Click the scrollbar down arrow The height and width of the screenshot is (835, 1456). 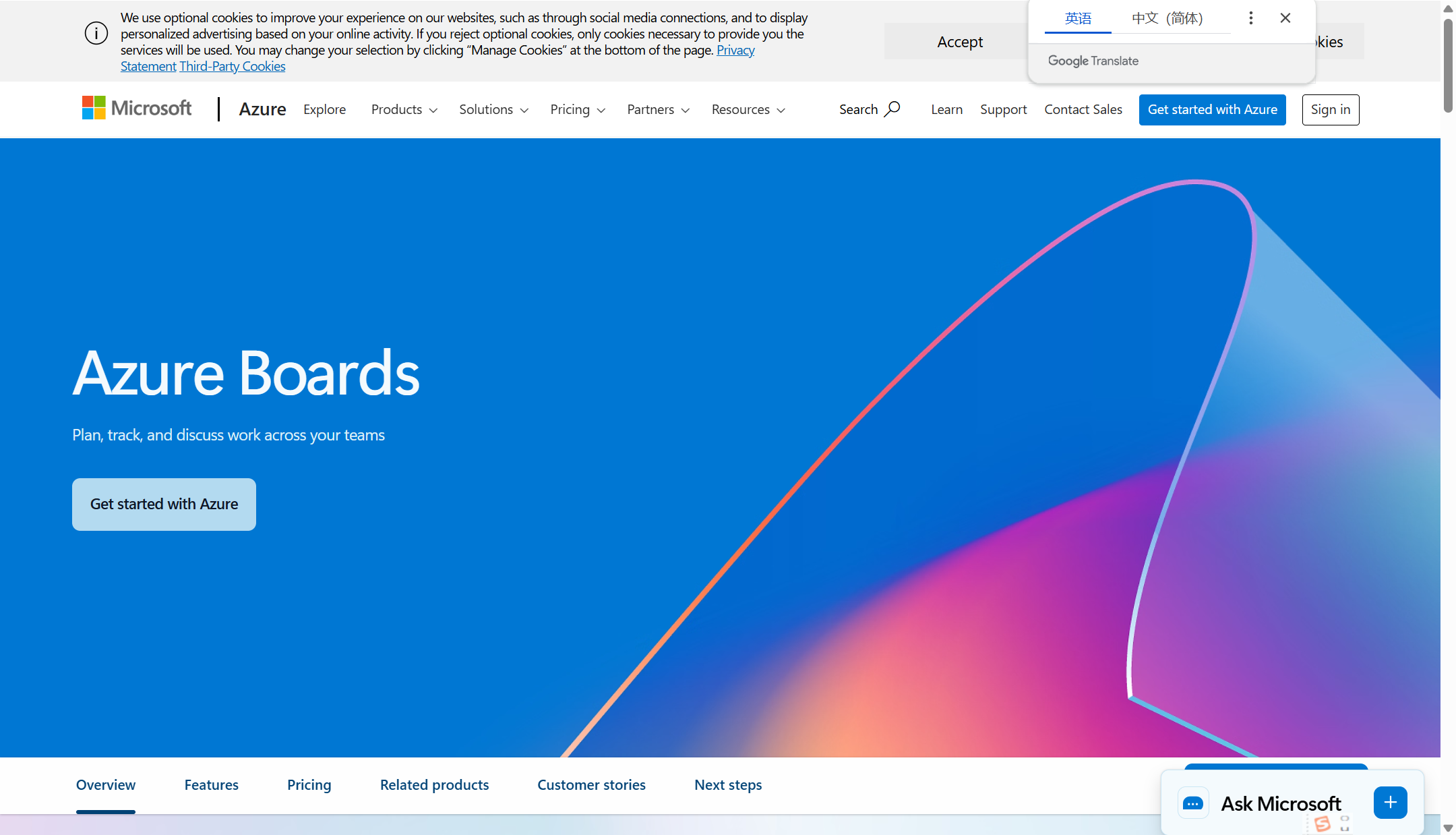click(x=1448, y=827)
